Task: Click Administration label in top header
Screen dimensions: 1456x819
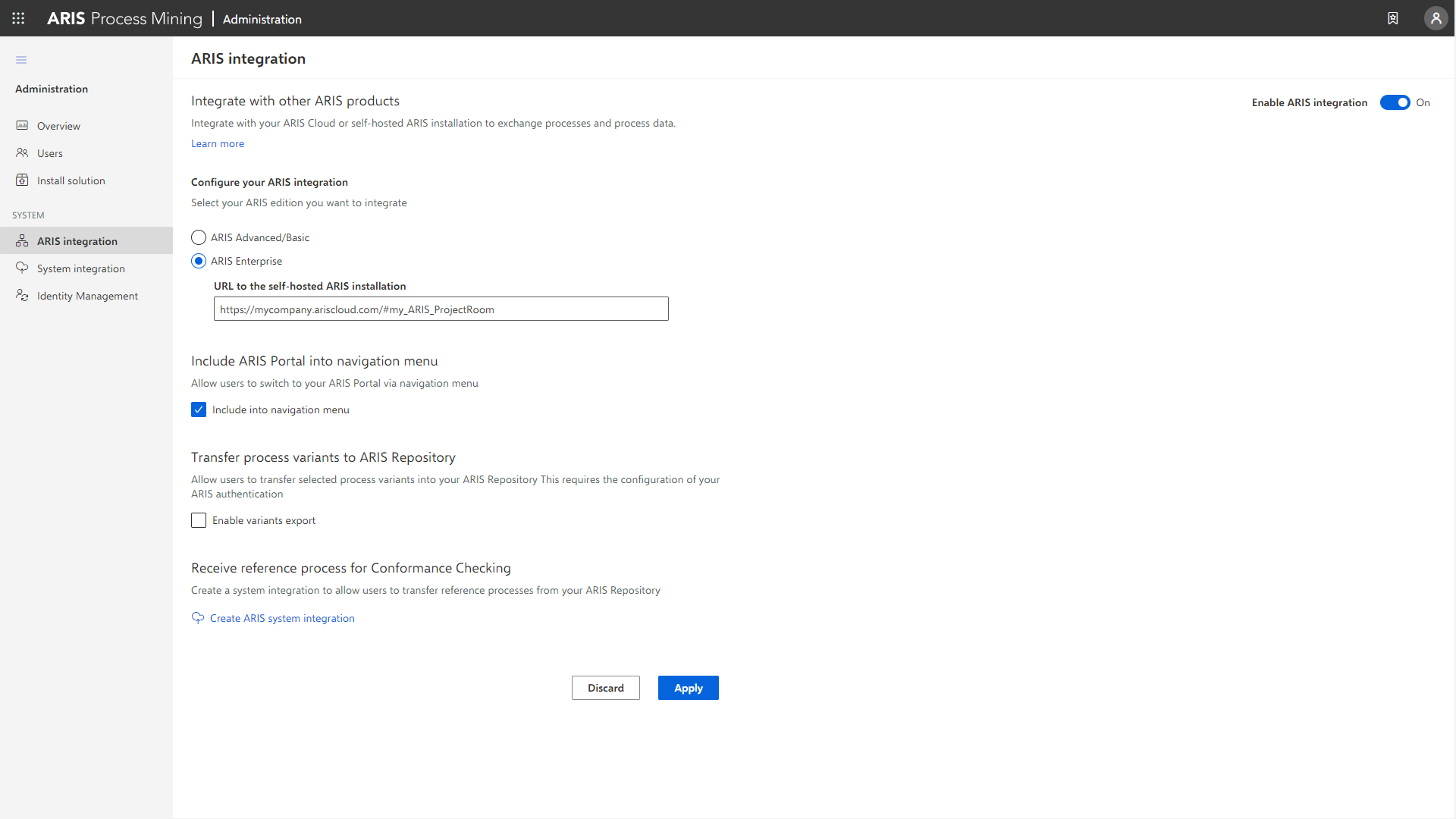Action: (x=262, y=19)
